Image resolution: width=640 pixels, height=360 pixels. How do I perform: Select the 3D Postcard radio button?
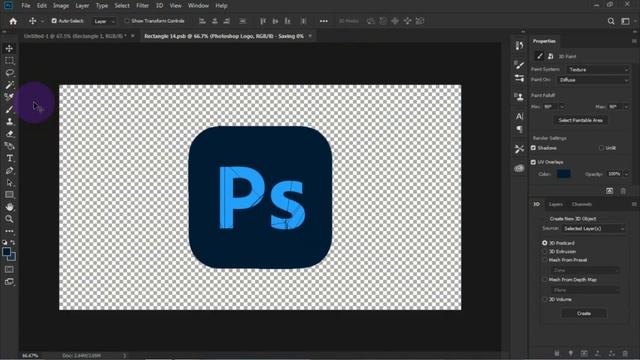click(544, 243)
